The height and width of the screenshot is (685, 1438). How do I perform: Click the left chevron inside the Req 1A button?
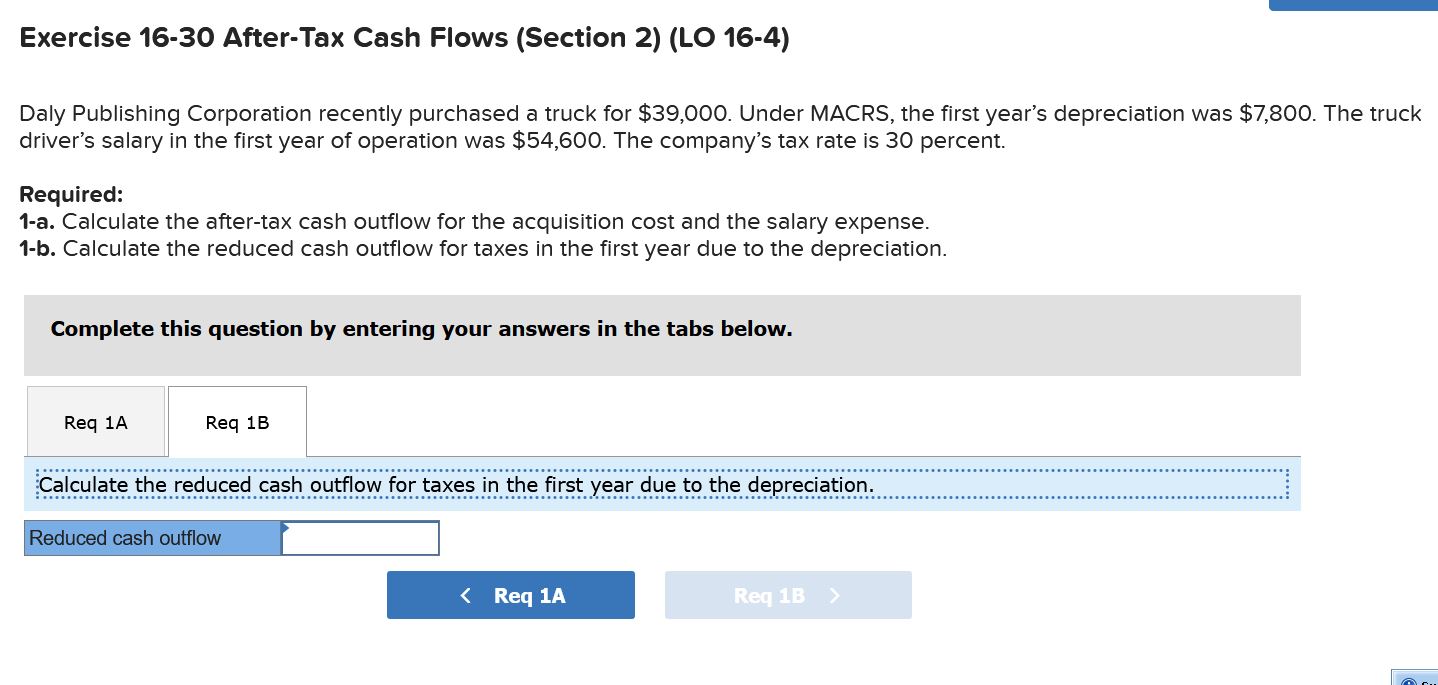point(465,594)
